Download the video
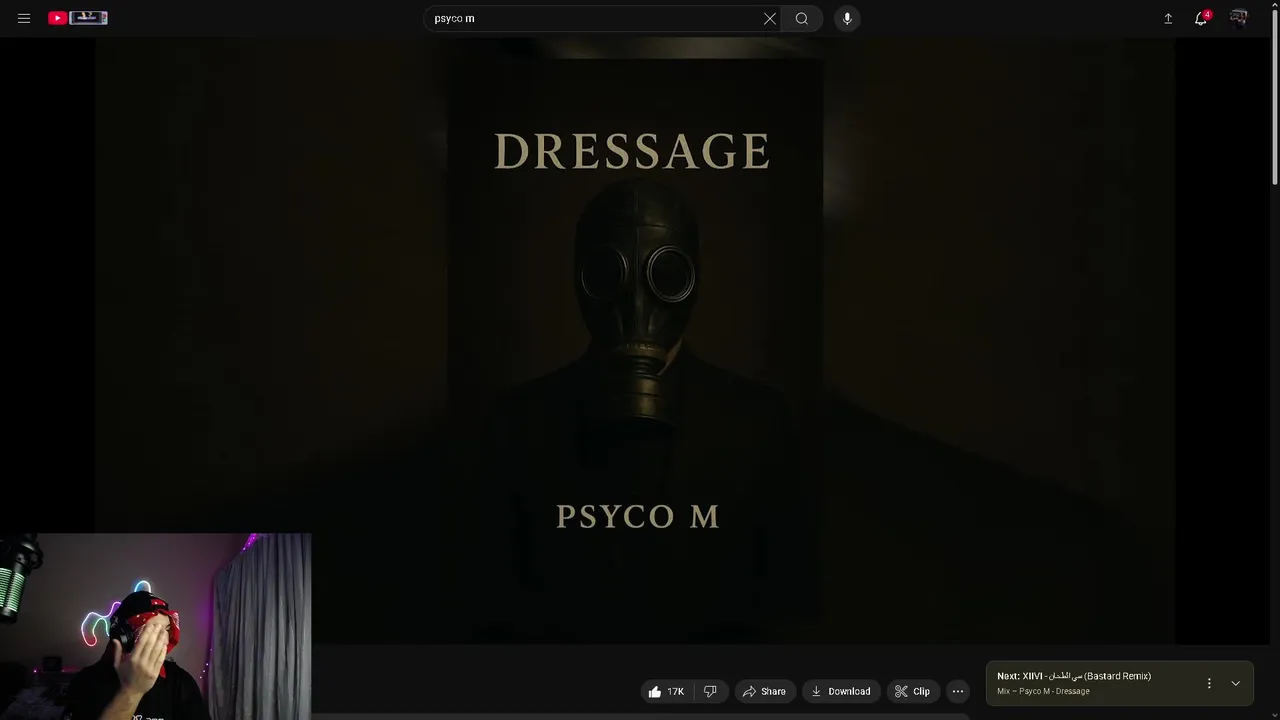The image size is (1280, 720). [841, 691]
